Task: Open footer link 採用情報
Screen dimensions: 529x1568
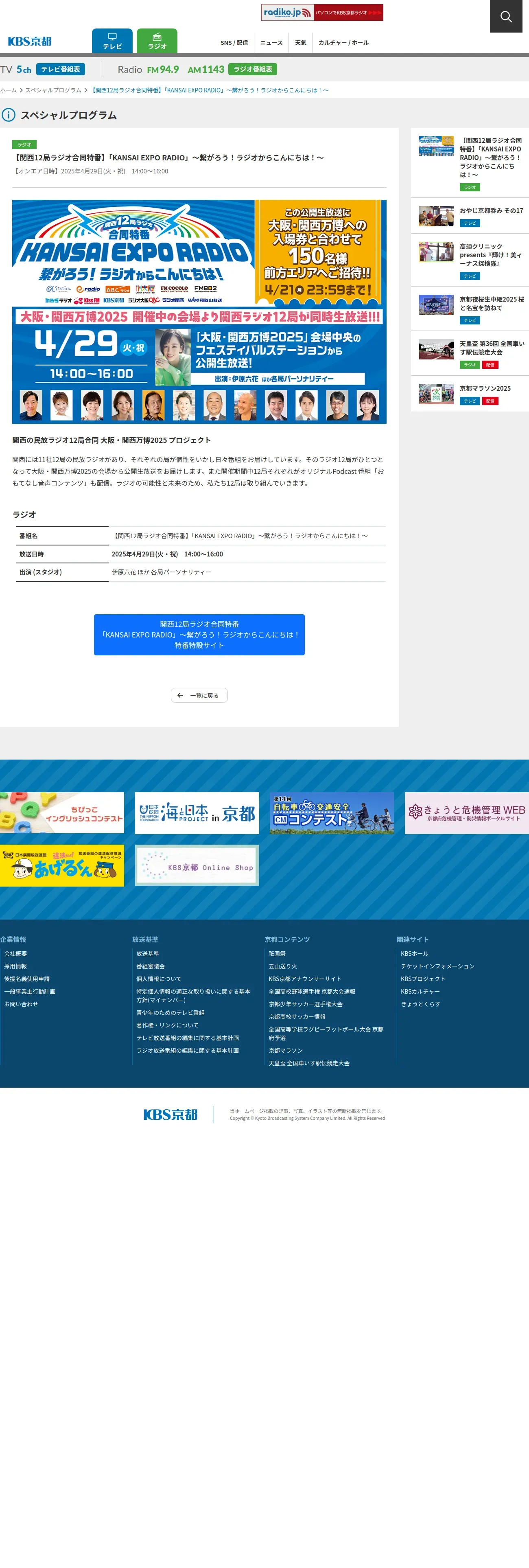Action: pyautogui.click(x=16, y=967)
